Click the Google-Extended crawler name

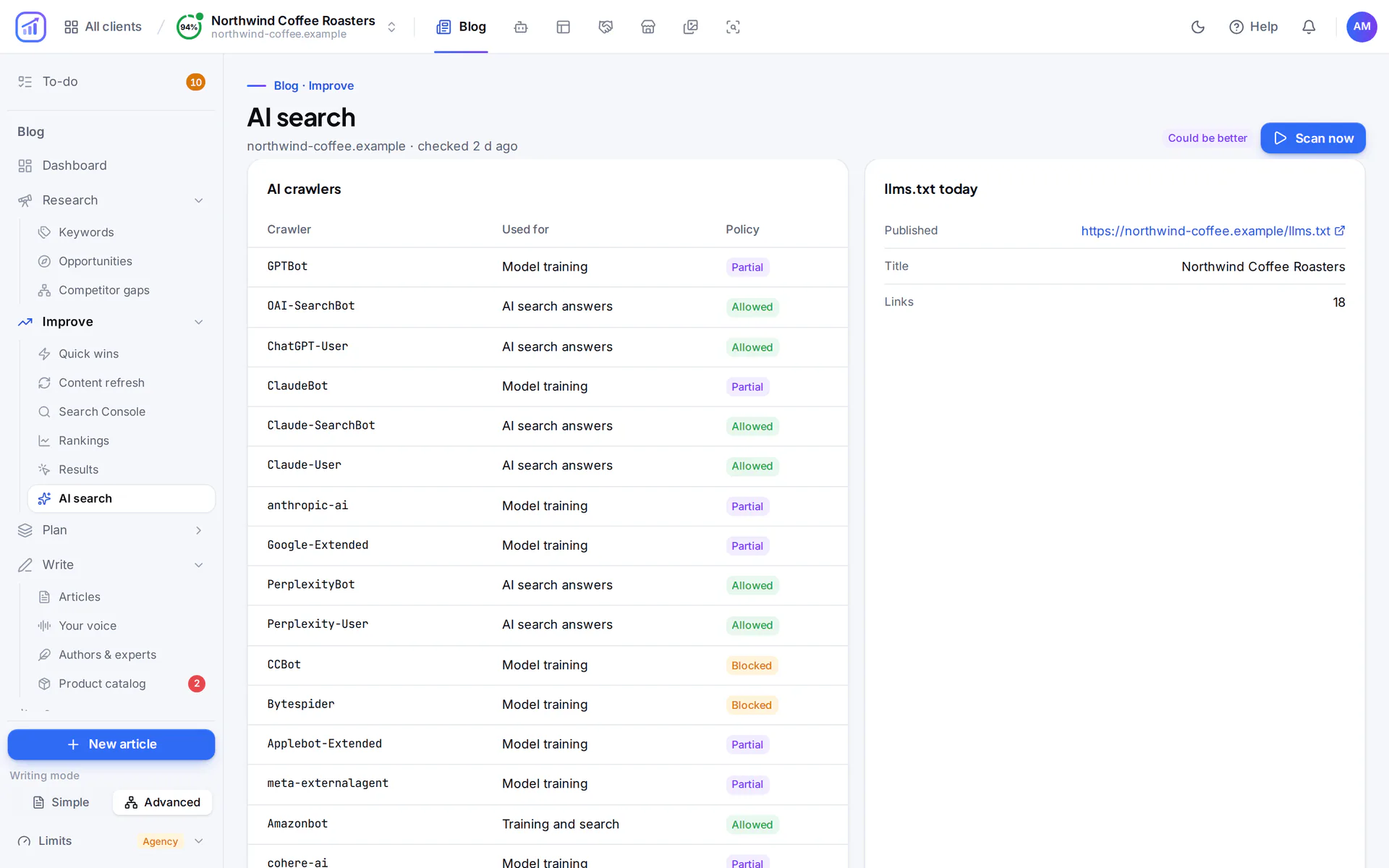[318, 545]
